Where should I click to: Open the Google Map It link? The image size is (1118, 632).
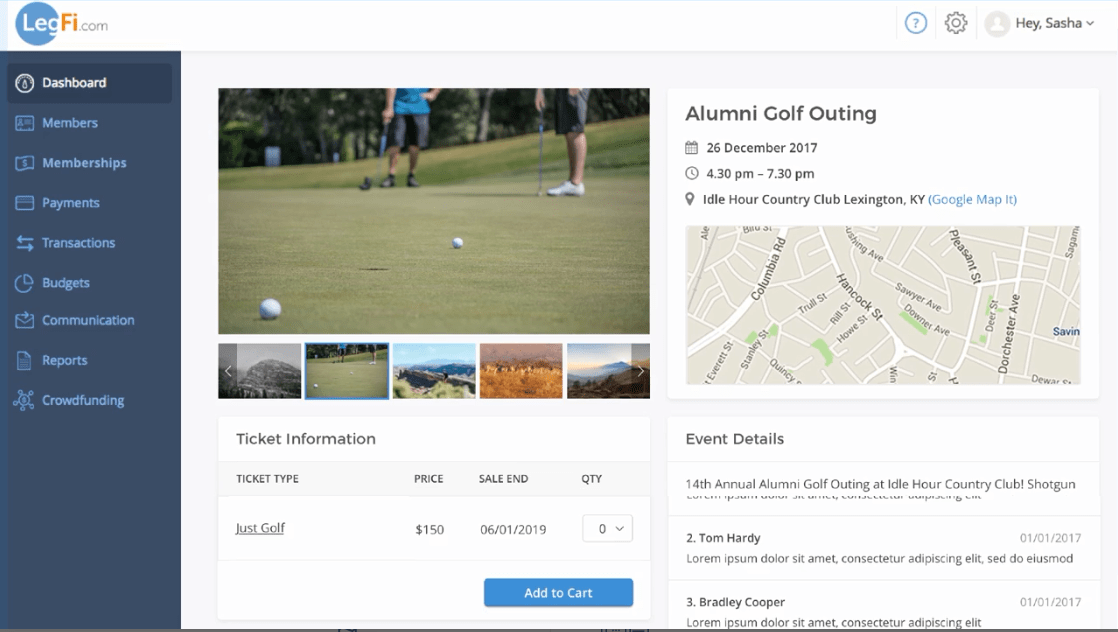pyautogui.click(x=972, y=199)
